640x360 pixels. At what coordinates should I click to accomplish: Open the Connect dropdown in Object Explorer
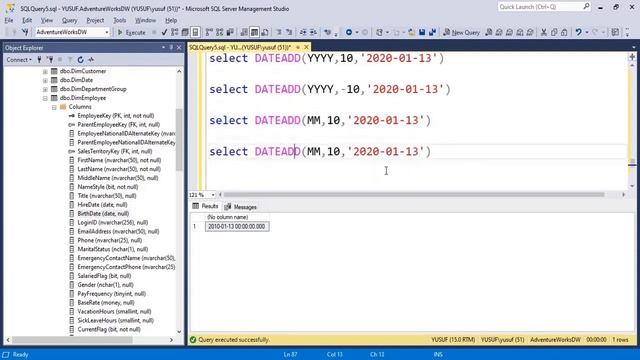[x=19, y=60]
